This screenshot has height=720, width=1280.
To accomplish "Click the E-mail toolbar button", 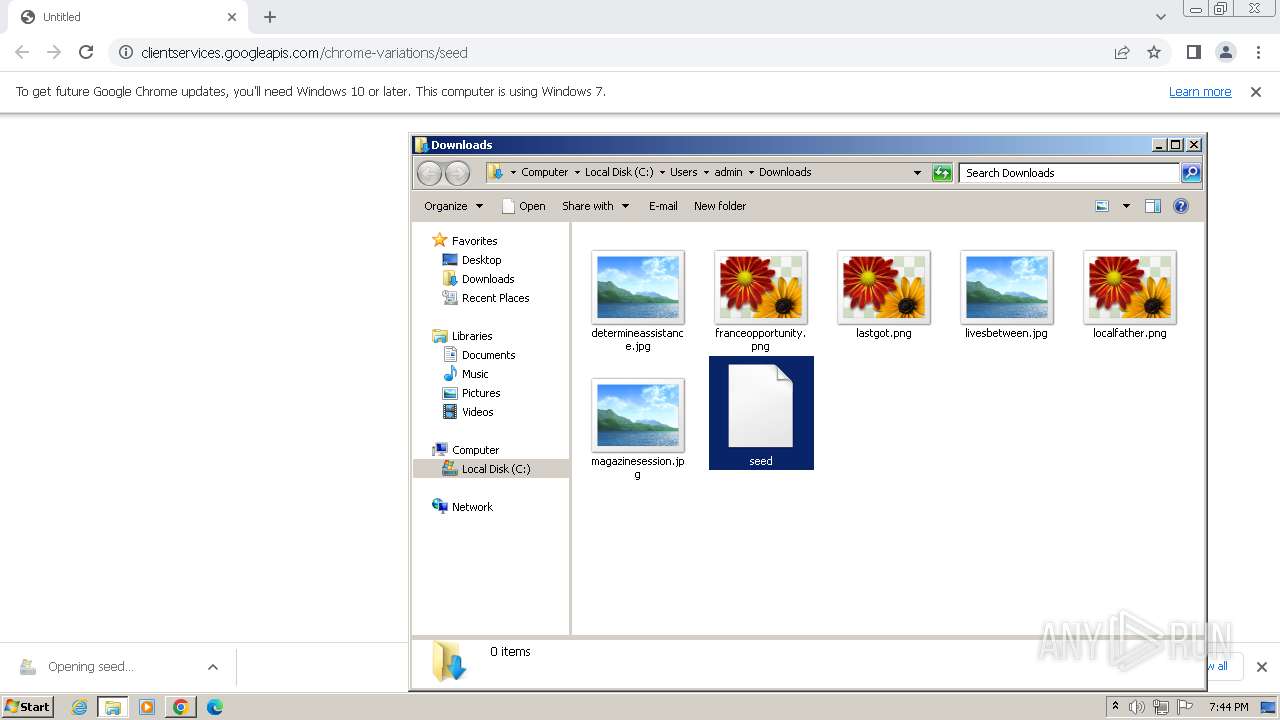I will pyautogui.click(x=663, y=206).
